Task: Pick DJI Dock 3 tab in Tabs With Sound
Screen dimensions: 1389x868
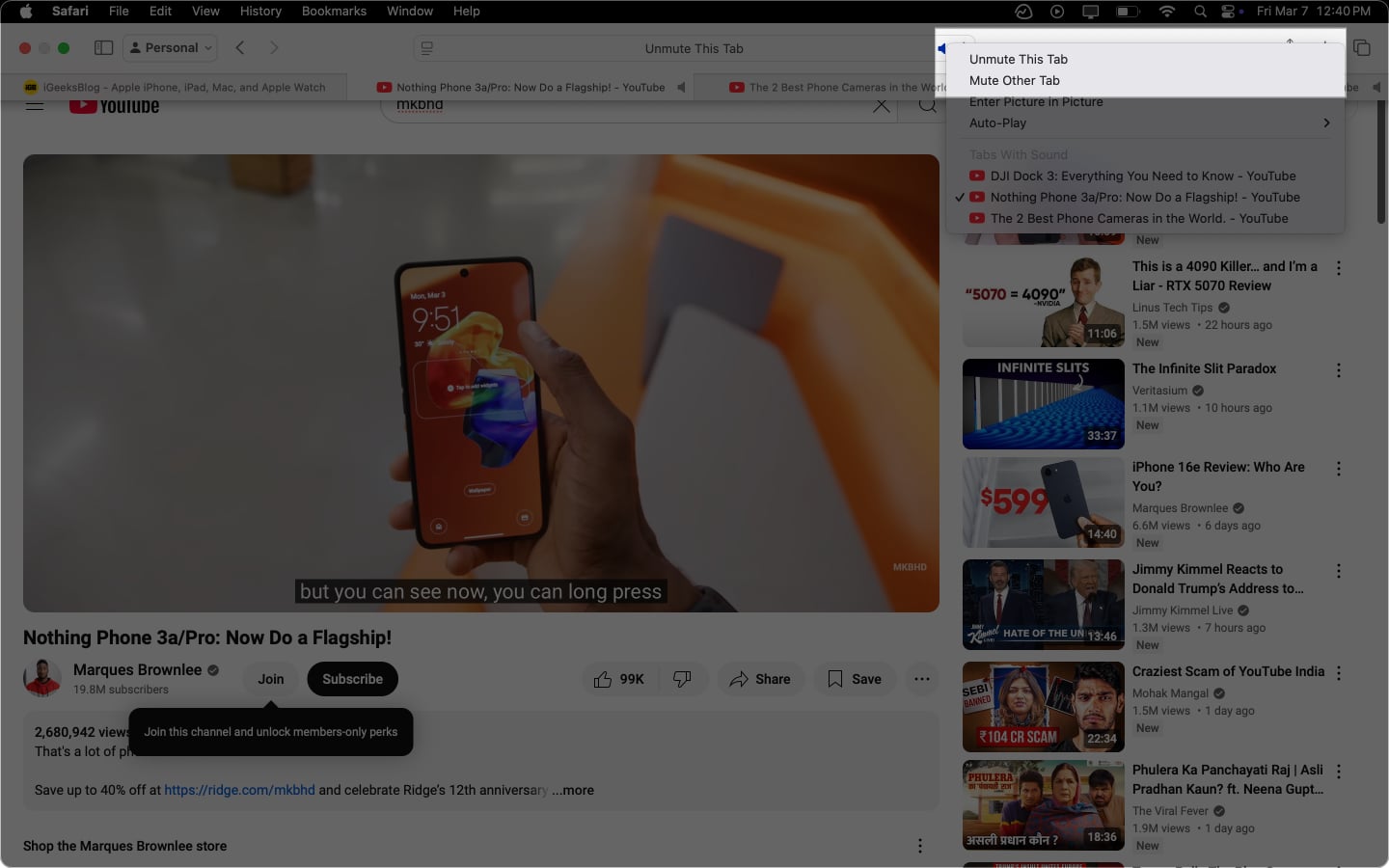Action: [x=1145, y=176]
